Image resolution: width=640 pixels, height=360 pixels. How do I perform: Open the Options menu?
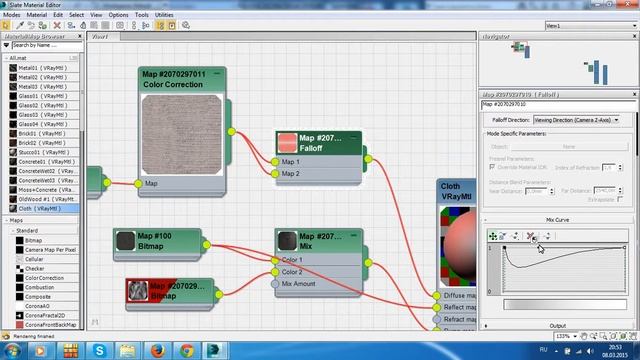pos(118,15)
